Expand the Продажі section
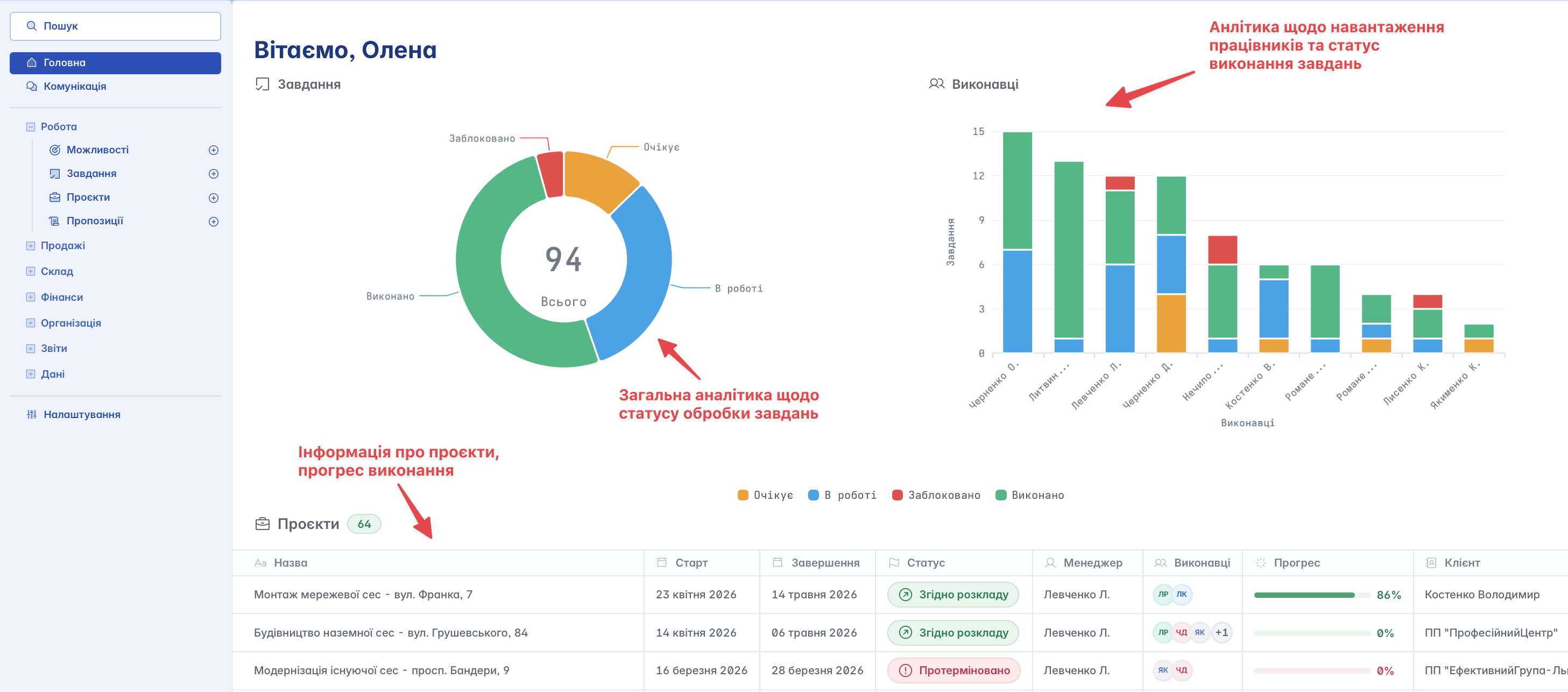This screenshot has width=1568, height=692. pyautogui.click(x=31, y=246)
